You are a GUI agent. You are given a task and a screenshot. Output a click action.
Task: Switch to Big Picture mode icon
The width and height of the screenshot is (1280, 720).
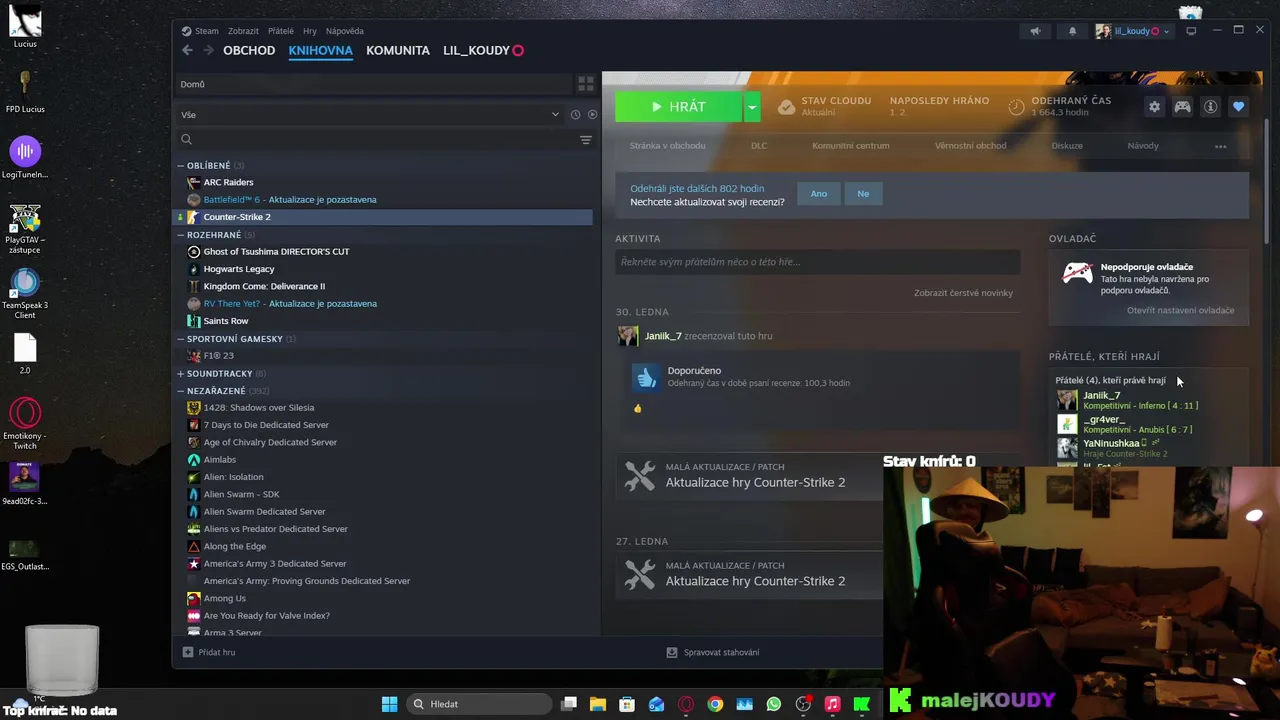tap(1190, 31)
